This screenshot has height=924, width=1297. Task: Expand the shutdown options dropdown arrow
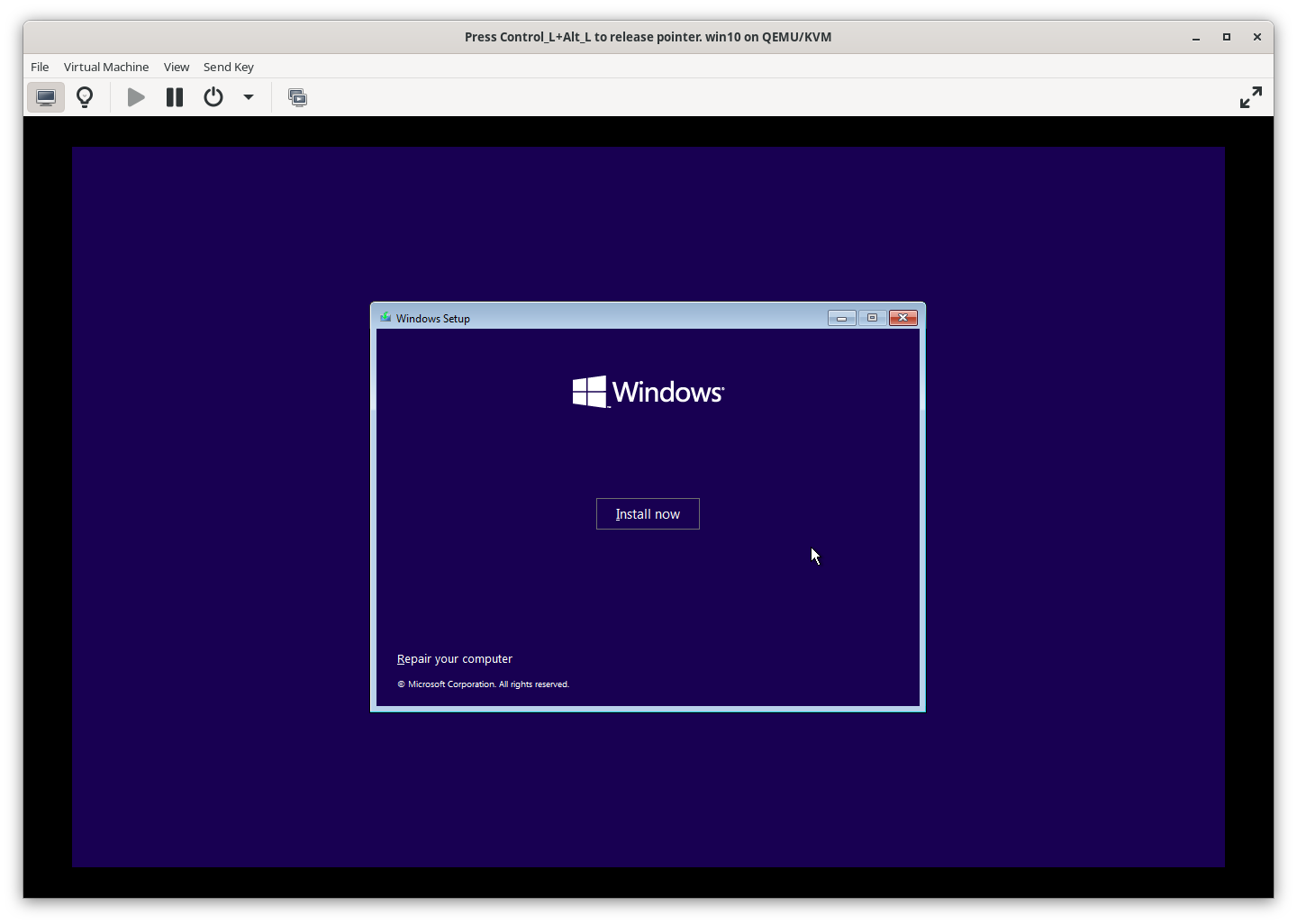pos(249,97)
